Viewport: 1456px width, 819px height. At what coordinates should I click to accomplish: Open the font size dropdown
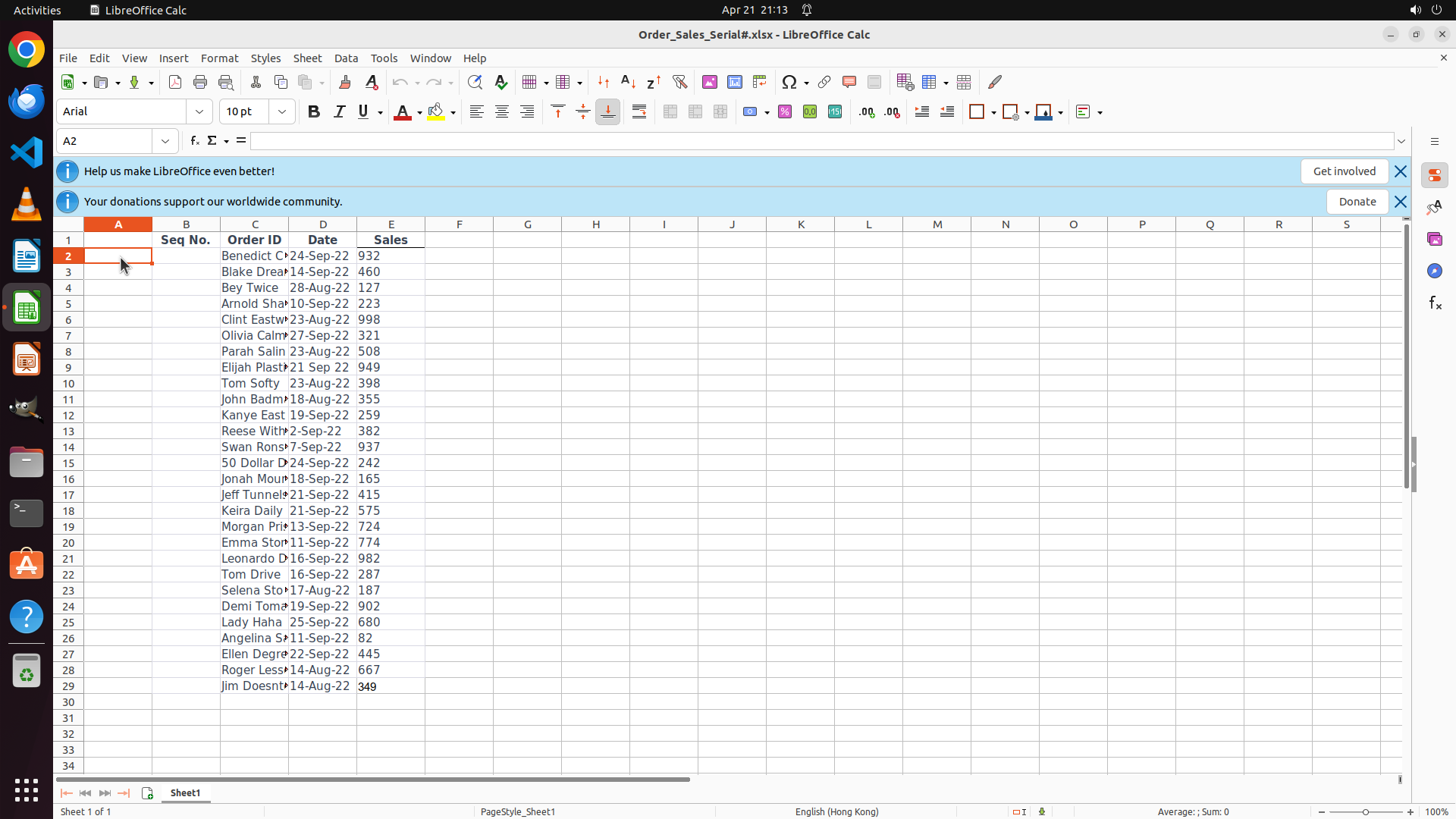(x=282, y=112)
